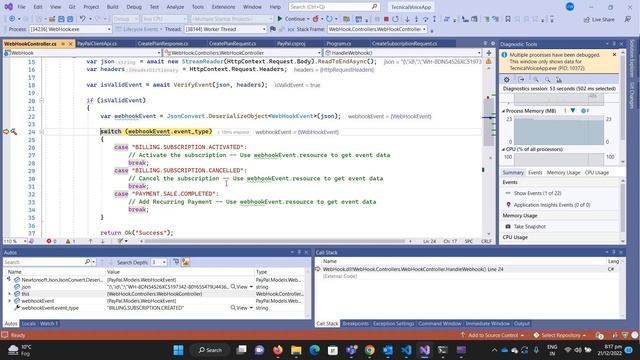Expand the 'this' variable in Autos
Screen dimensions: 640x360
pyautogui.click(x=10, y=294)
